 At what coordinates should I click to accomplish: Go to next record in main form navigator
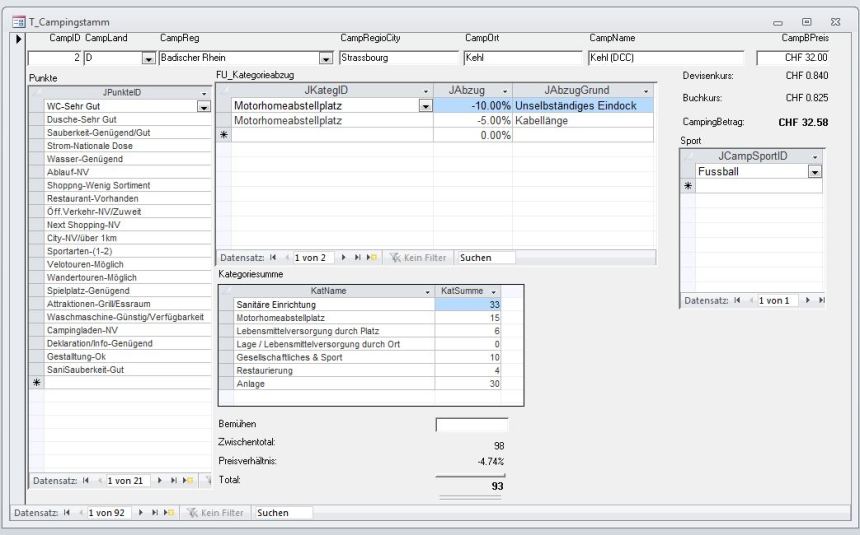[x=138, y=513]
